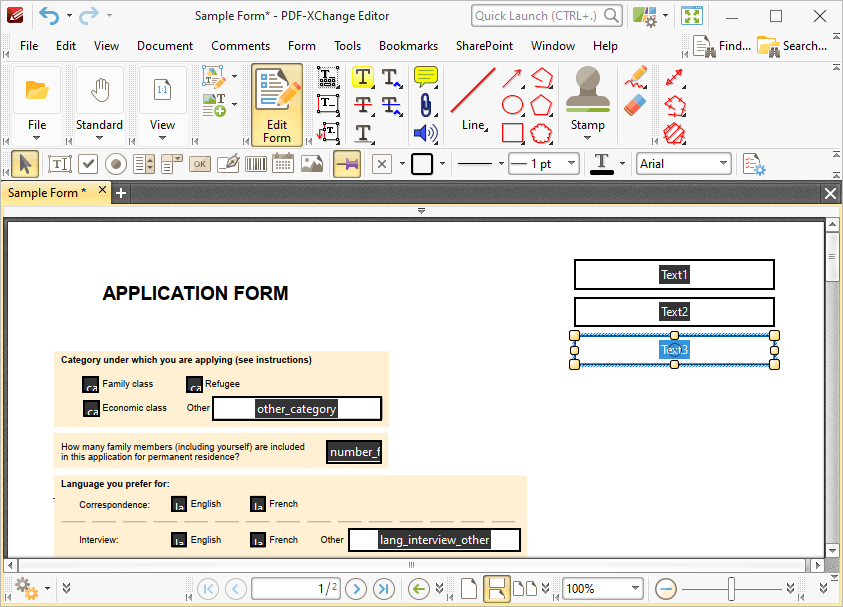843x607 pixels.
Task: Jump to the last page
Action: tap(384, 589)
